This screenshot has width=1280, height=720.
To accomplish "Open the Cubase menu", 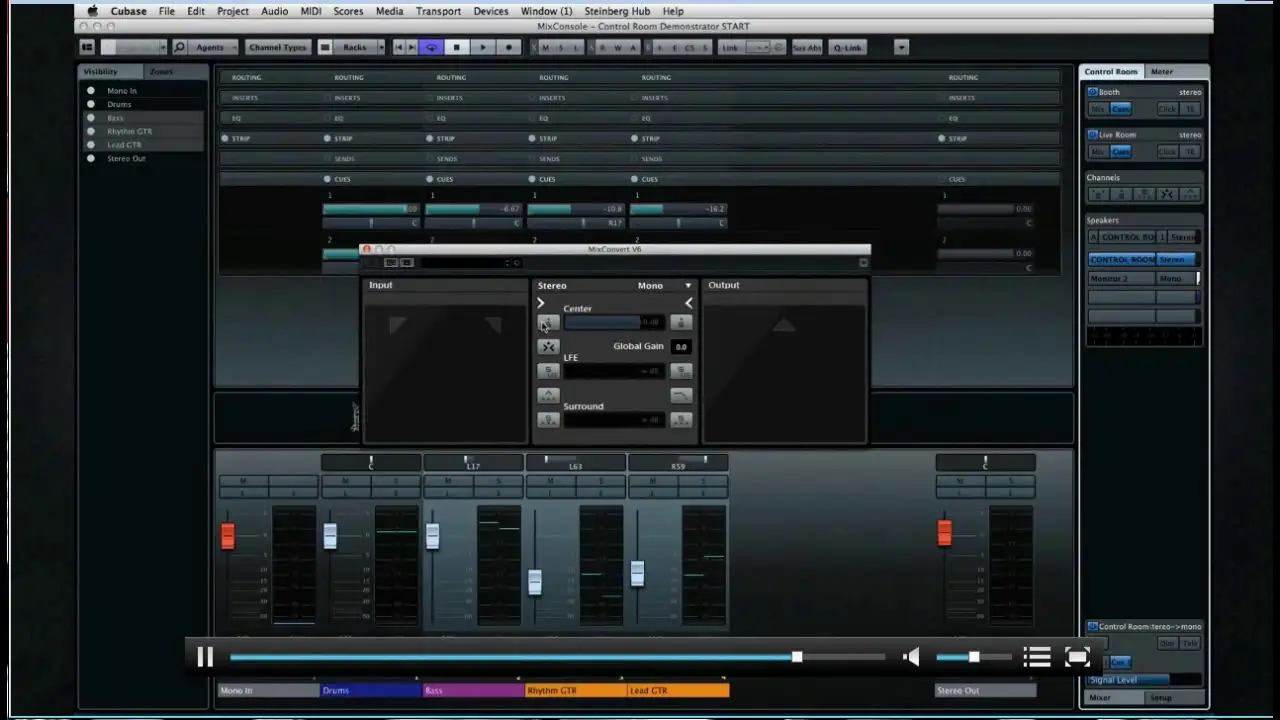I will [128, 11].
